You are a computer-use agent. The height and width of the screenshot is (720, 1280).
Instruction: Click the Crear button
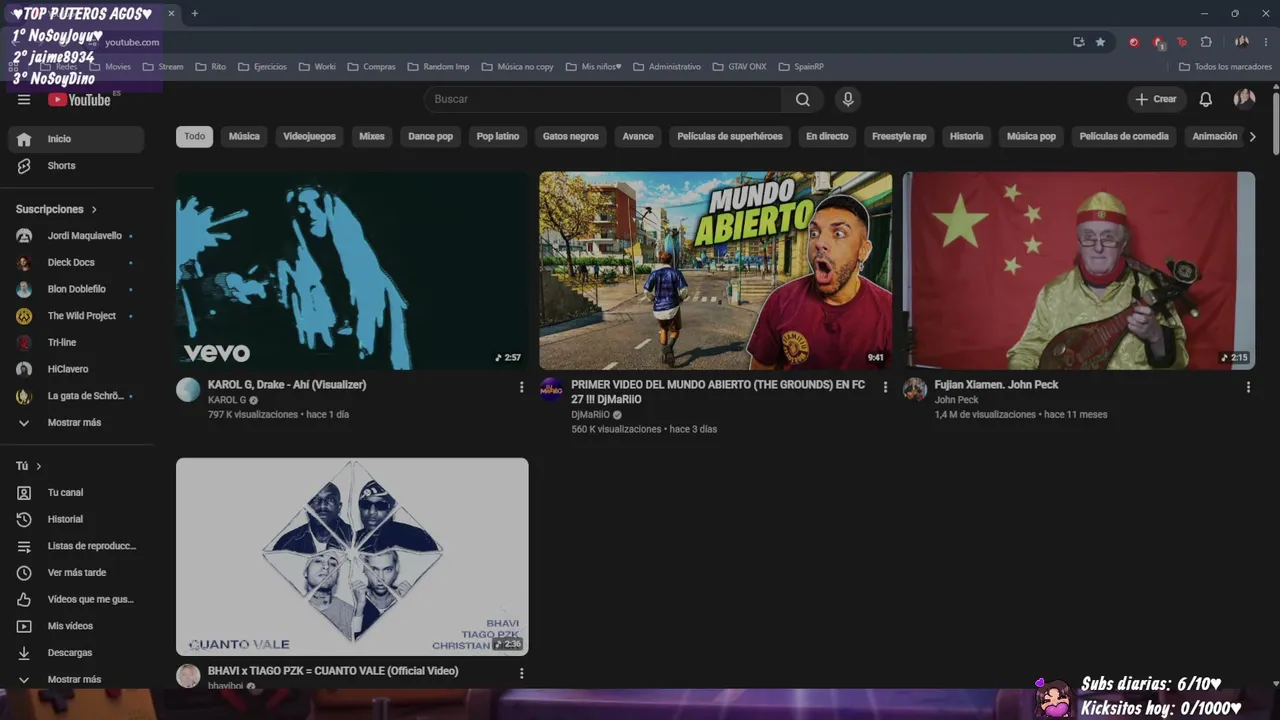click(1157, 99)
